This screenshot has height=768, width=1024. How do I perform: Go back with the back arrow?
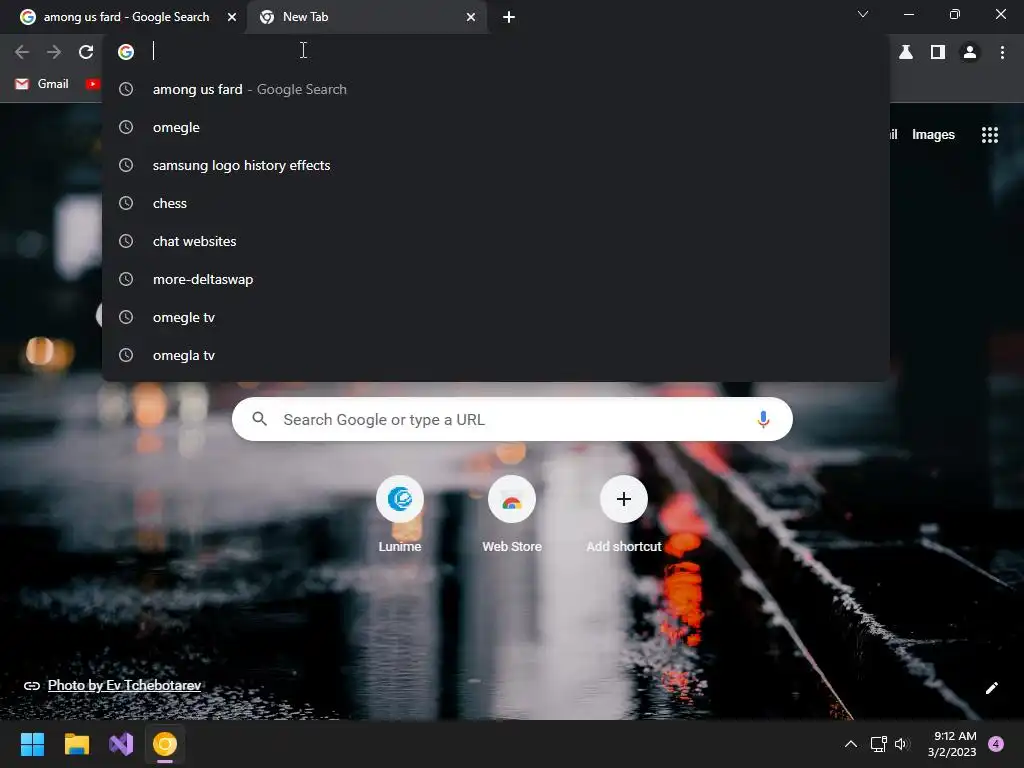pyautogui.click(x=22, y=52)
